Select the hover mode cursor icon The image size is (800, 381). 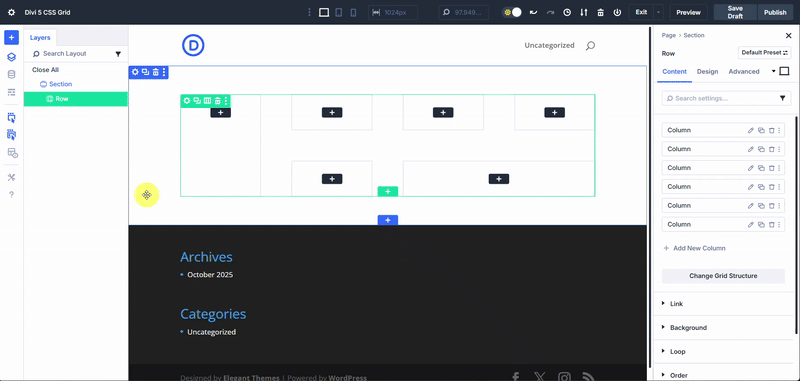(x=11, y=135)
